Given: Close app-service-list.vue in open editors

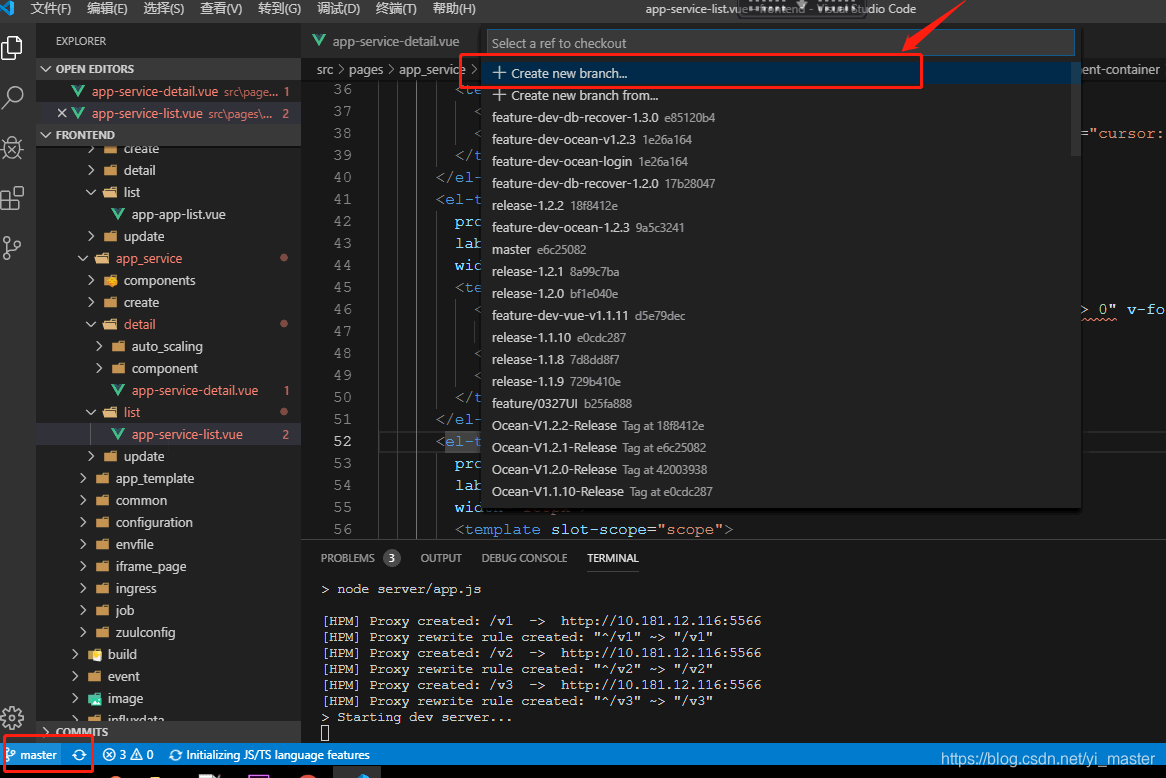Looking at the screenshot, I should pos(62,113).
